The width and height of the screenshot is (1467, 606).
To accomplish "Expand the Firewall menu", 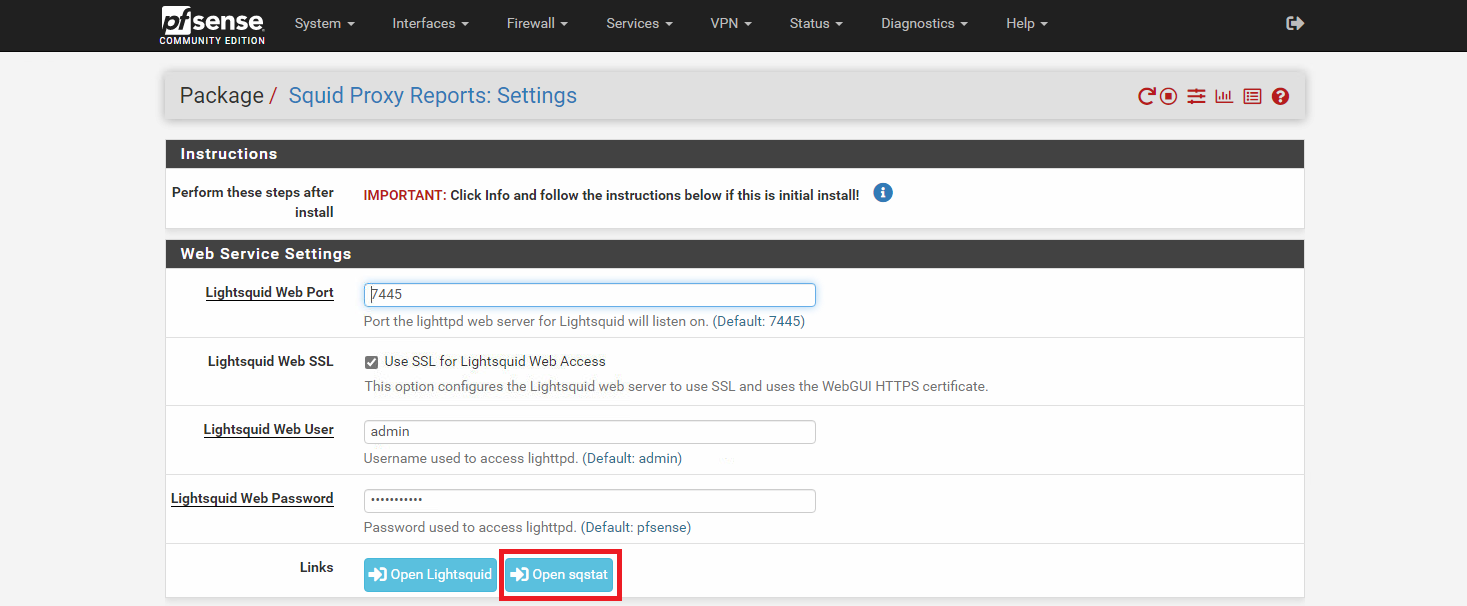I will pyautogui.click(x=538, y=23).
